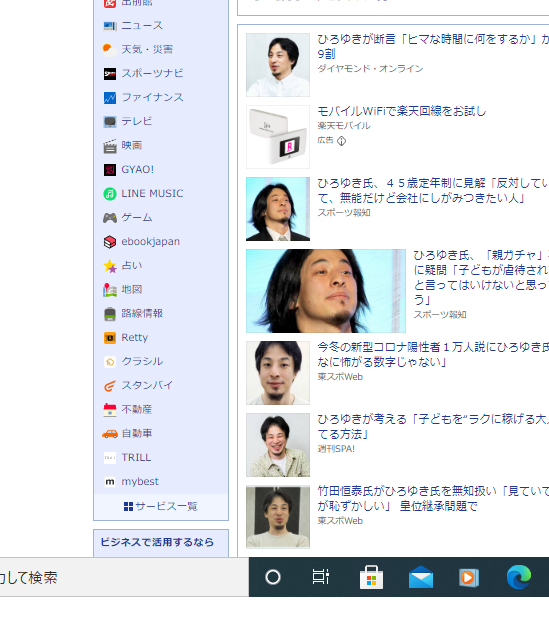Click the 不動産 text label
This screenshot has width=549, height=641.
pos(137,410)
